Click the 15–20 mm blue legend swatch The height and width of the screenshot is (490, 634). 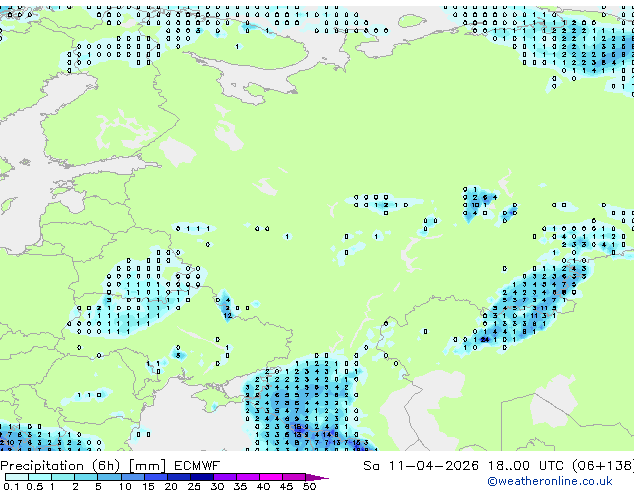(155, 477)
